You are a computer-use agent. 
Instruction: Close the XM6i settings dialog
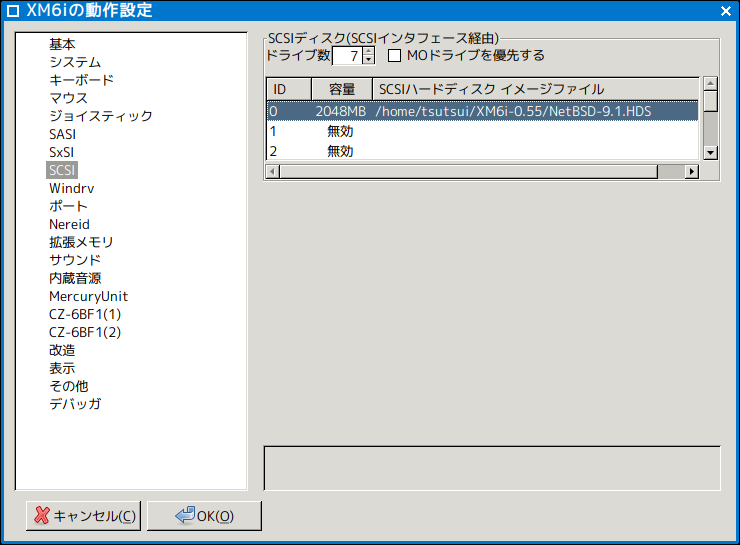(726, 10)
